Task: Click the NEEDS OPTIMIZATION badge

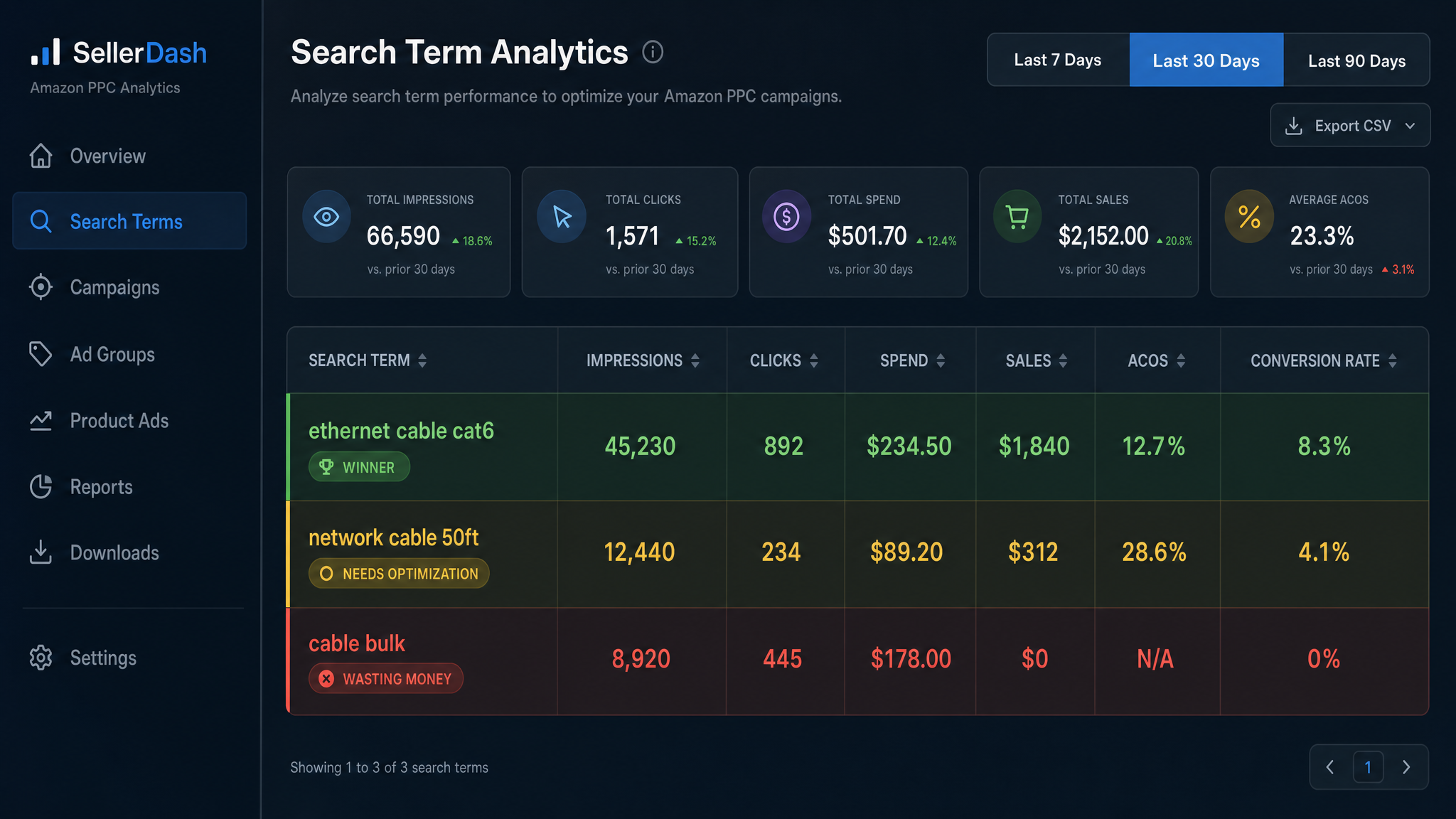Action: [399, 574]
